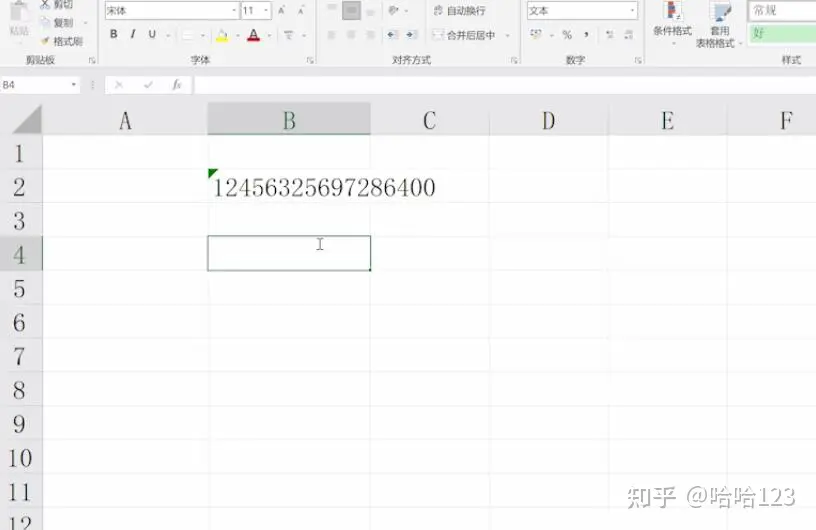
Task: Apply percent style
Action: pyautogui.click(x=567, y=35)
